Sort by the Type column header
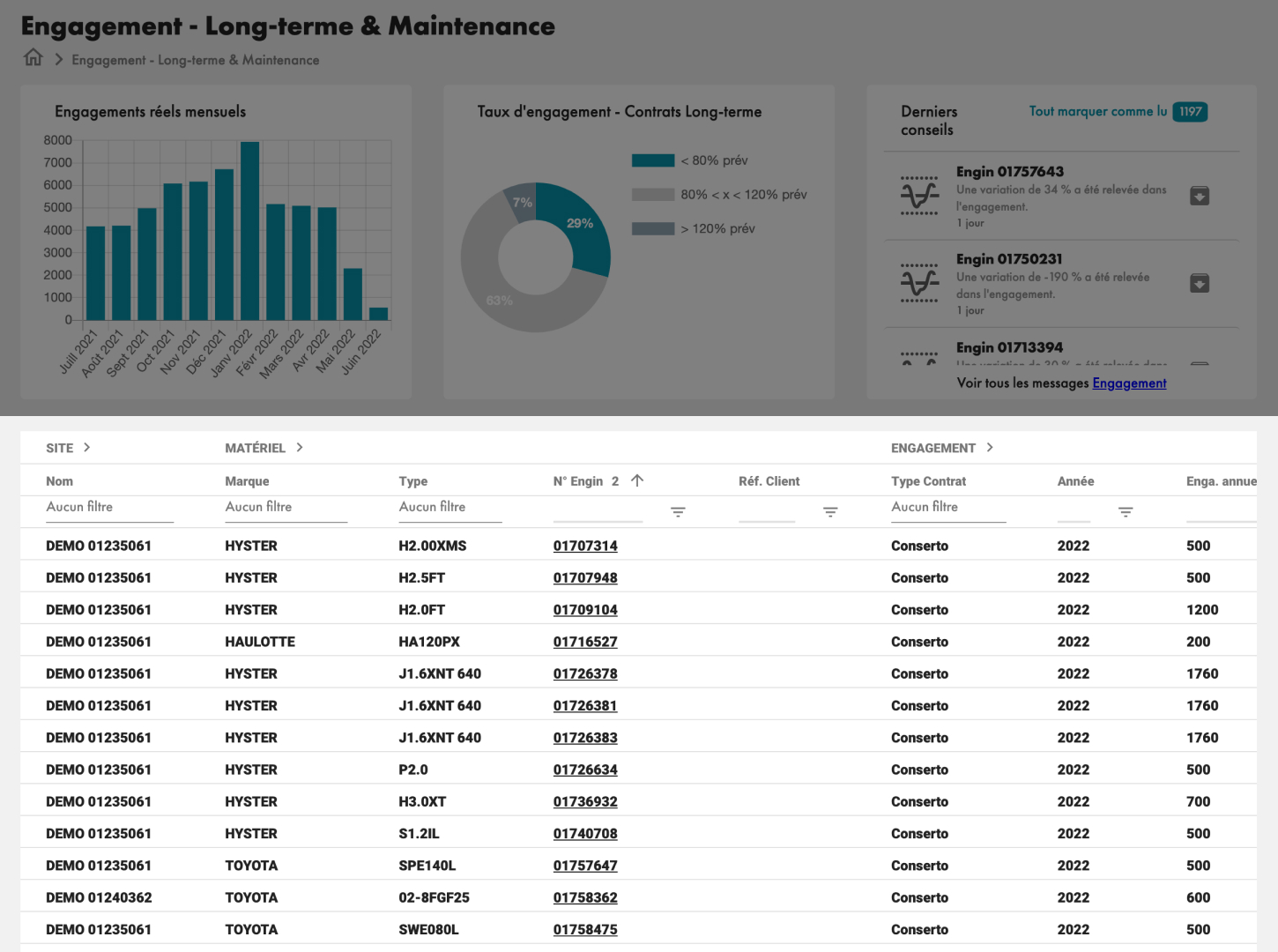Image resolution: width=1278 pixels, height=952 pixels. (x=412, y=481)
